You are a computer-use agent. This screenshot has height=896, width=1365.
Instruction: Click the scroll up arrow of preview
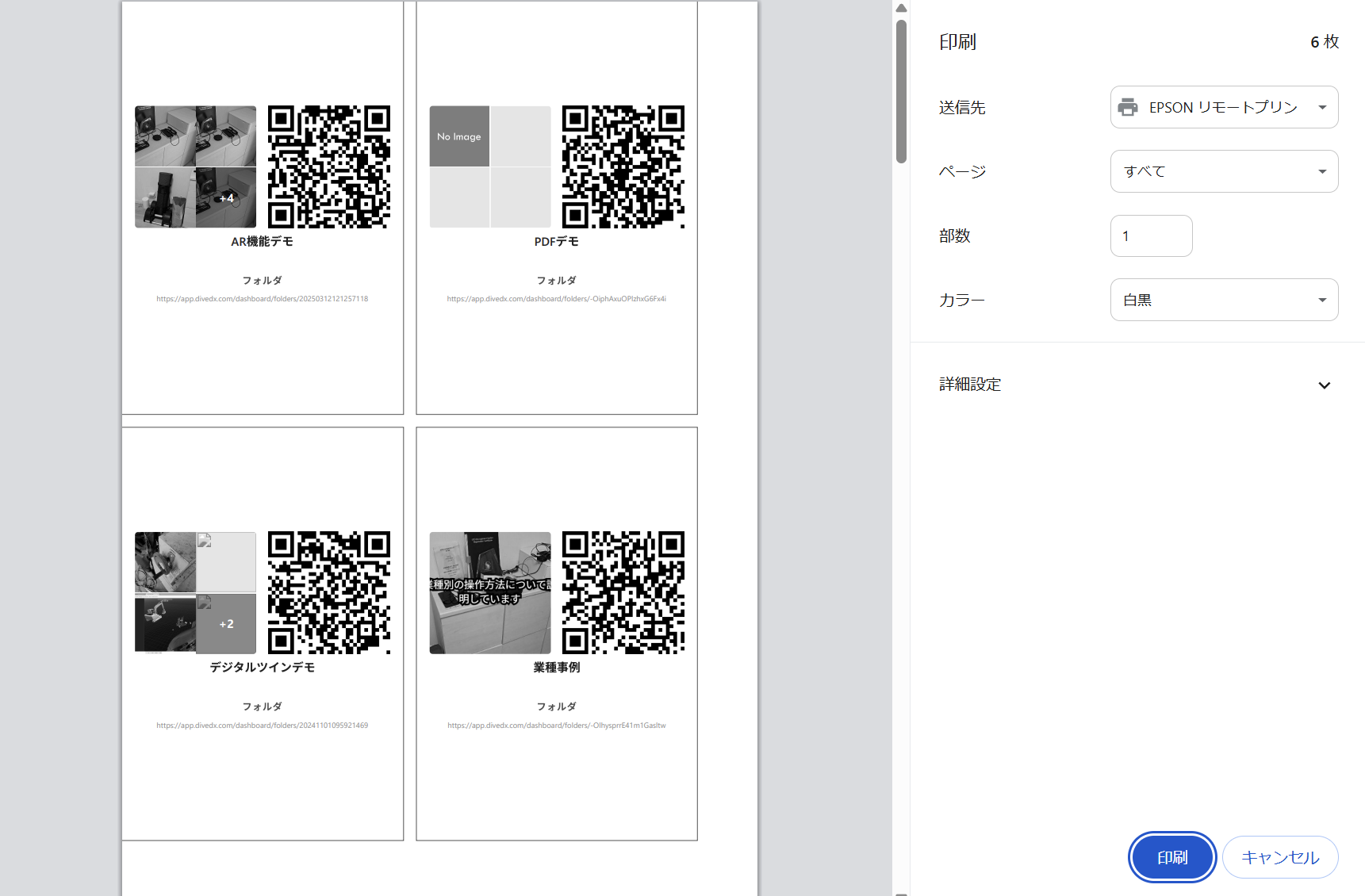pos(901,8)
